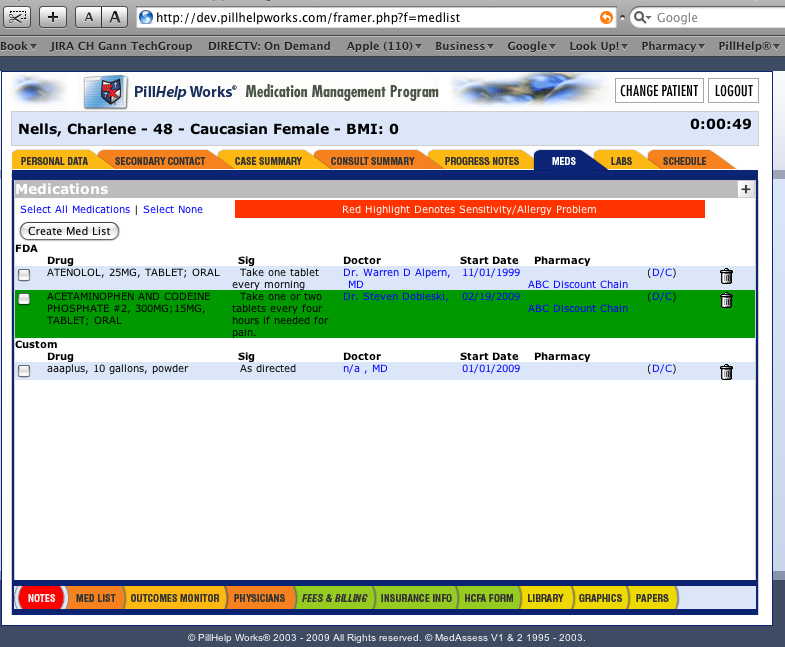Delete the Atenolol medication via trash icon
The height and width of the screenshot is (647, 785).
point(726,276)
